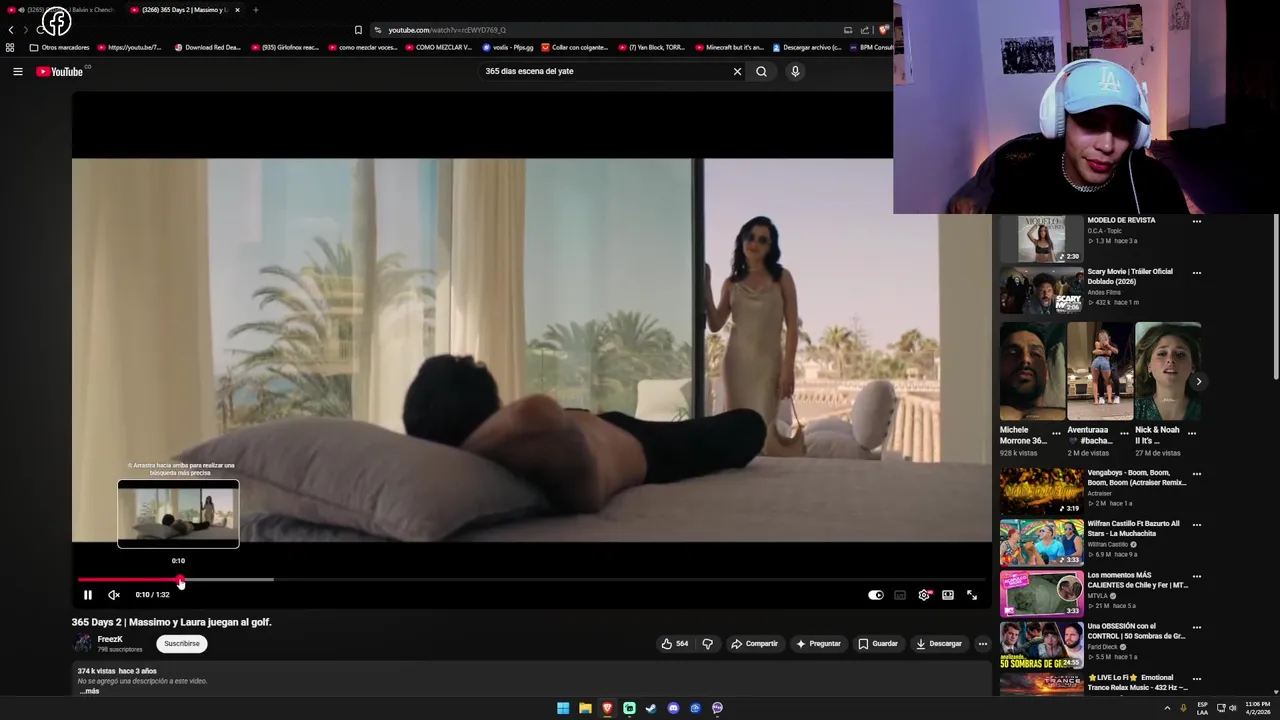Click the browser address bar URL

tap(447, 30)
